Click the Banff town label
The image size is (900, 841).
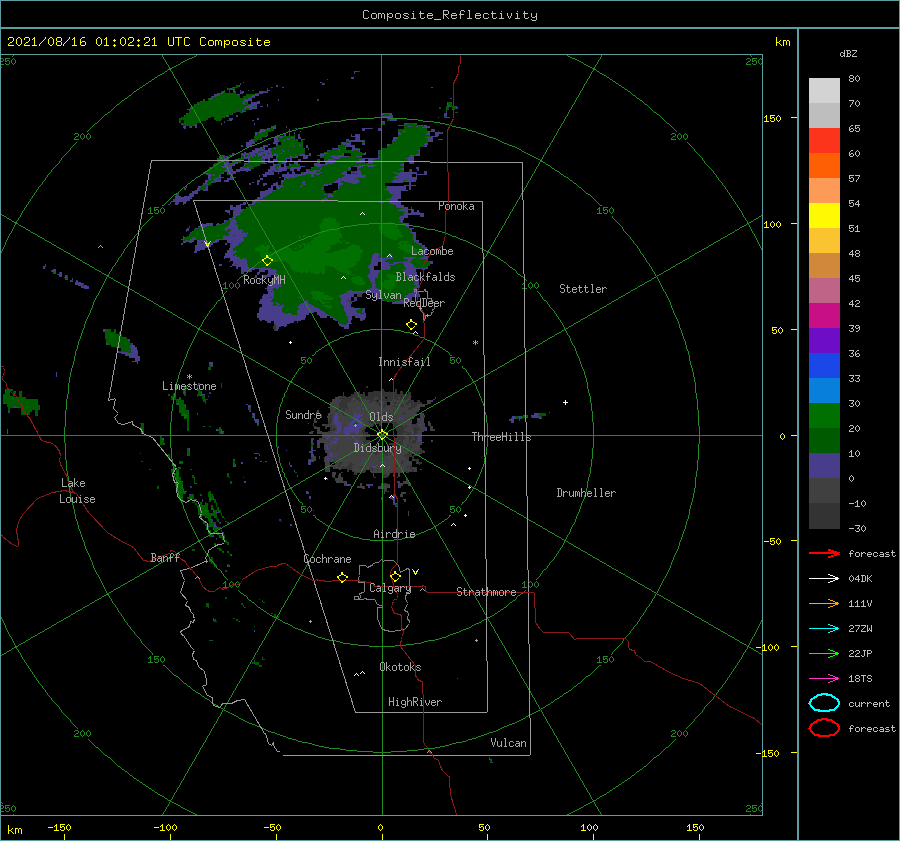click(165, 557)
